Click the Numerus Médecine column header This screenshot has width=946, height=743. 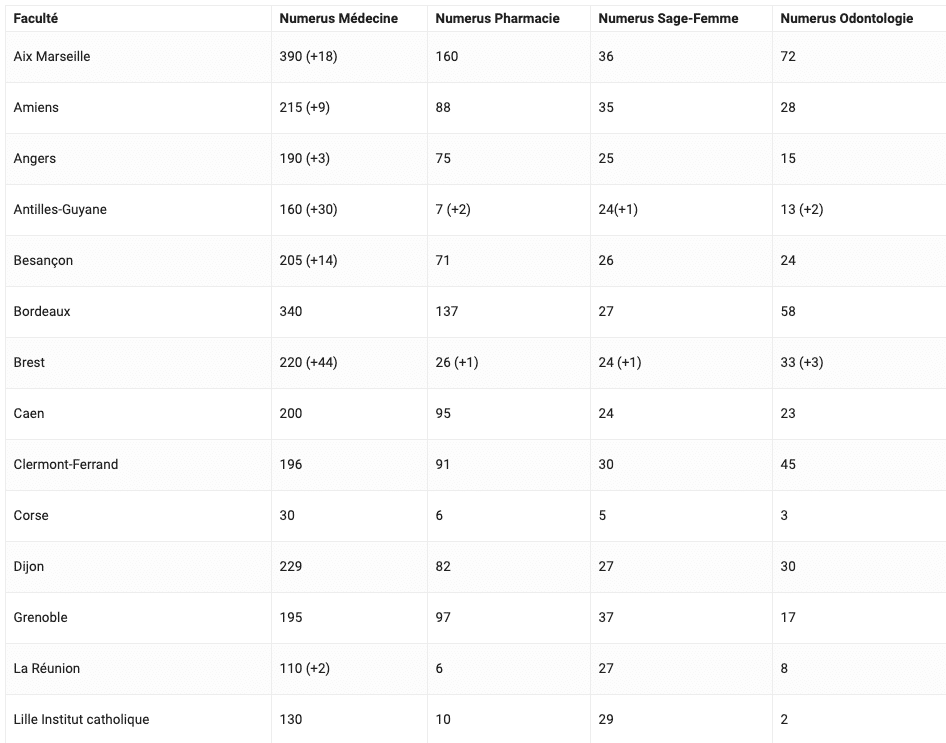[x=338, y=19]
